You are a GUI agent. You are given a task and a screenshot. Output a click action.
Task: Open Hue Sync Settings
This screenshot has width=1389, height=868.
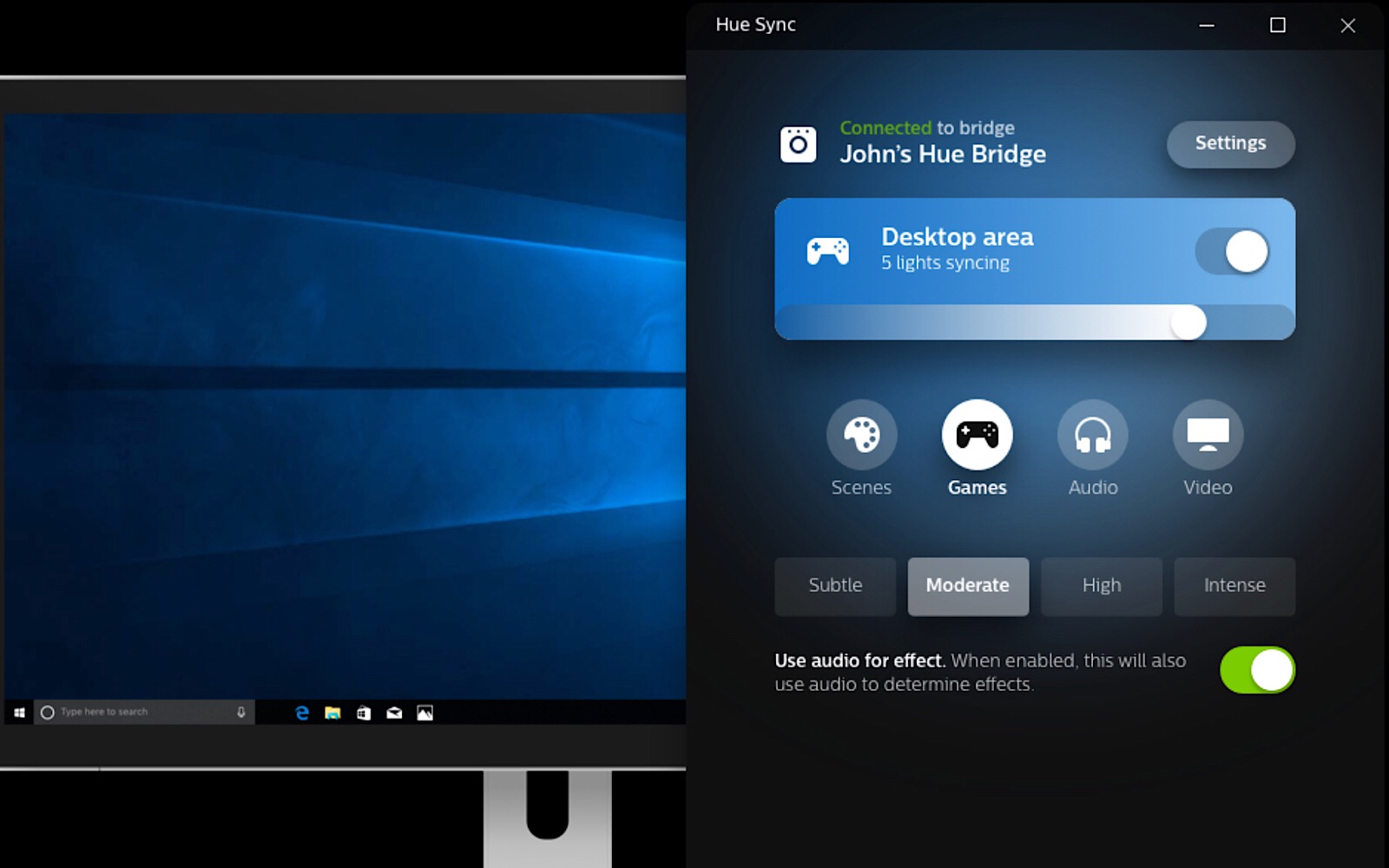click(1230, 144)
